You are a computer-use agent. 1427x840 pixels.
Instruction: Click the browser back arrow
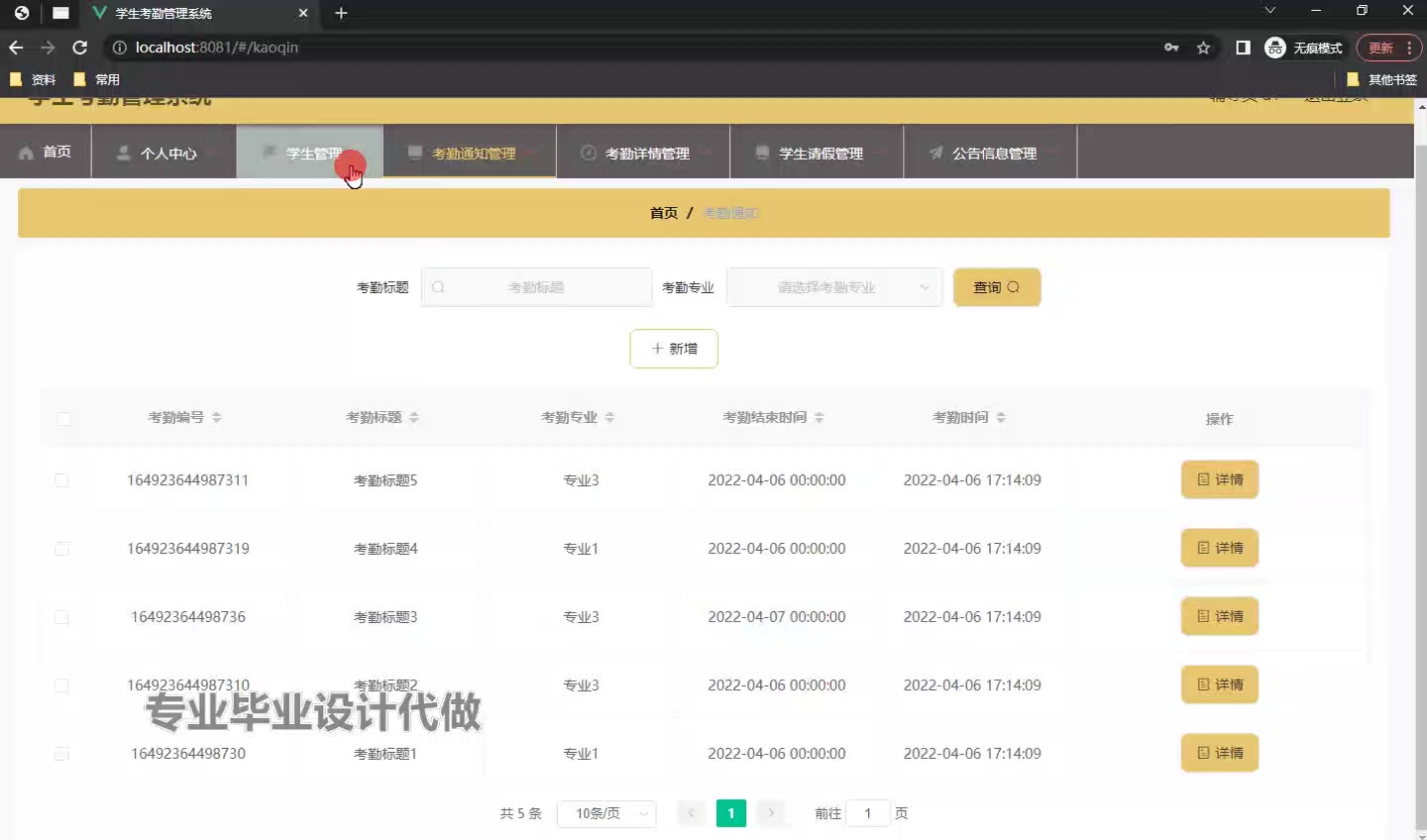pyautogui.click(x=16, y=48)
